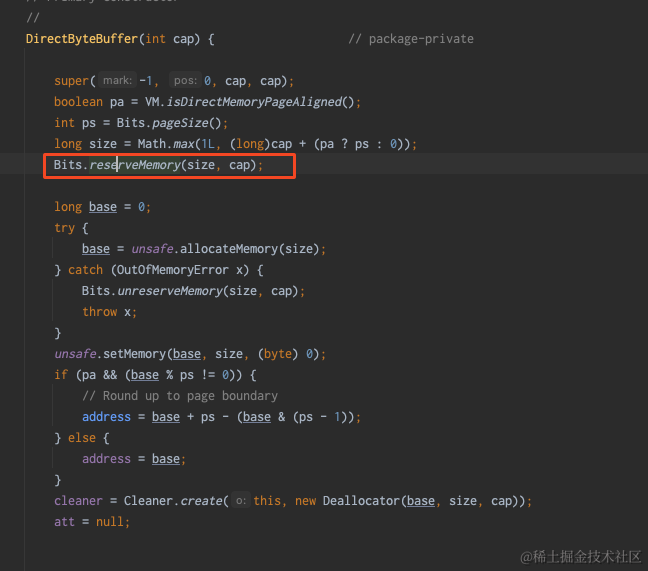Screen dimensions: 648x571
Task: Click the OutOfMemoryError exception type
Action: pos(173,270)
